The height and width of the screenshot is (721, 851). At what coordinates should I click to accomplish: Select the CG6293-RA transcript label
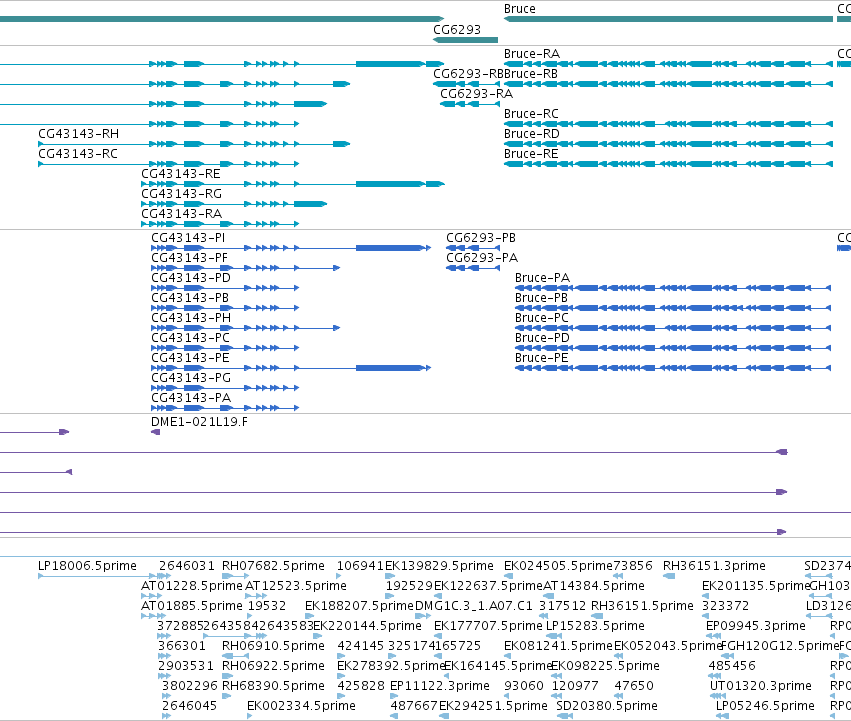477,94
